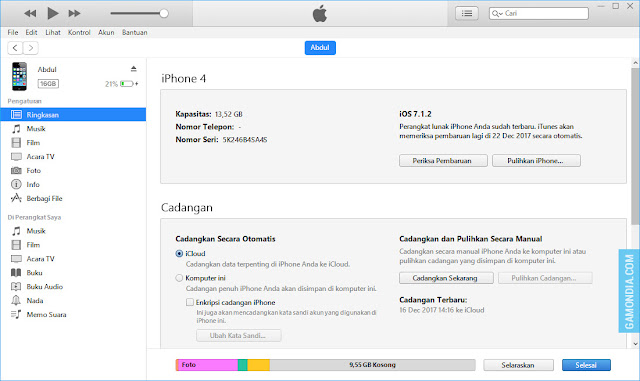Image resolution: width=640 pixels, height=381 pixels.
Task: Click the fast-forward playback button
Action: coord(74,13)
